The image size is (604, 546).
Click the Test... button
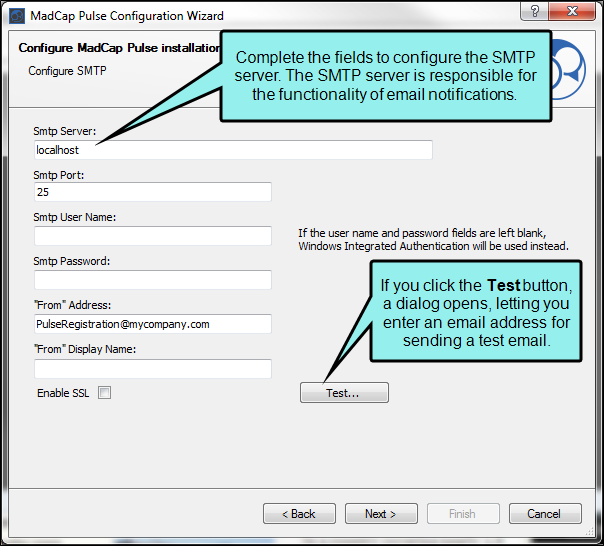coord(344,393)
